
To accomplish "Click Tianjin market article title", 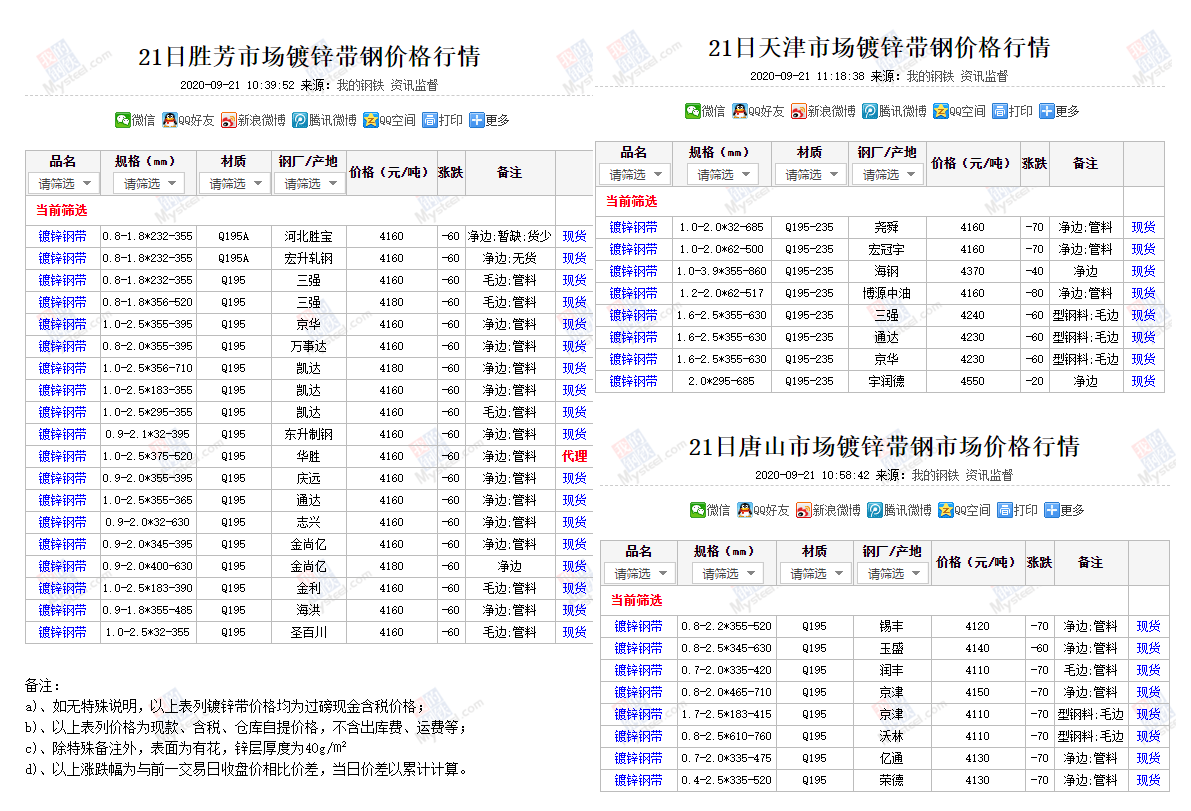I will point(880,48).
